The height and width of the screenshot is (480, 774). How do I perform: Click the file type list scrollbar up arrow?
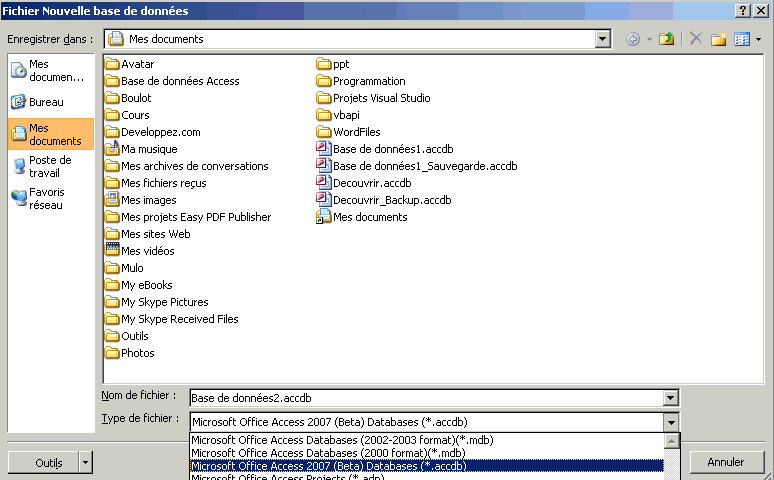(x=671, y=440)
